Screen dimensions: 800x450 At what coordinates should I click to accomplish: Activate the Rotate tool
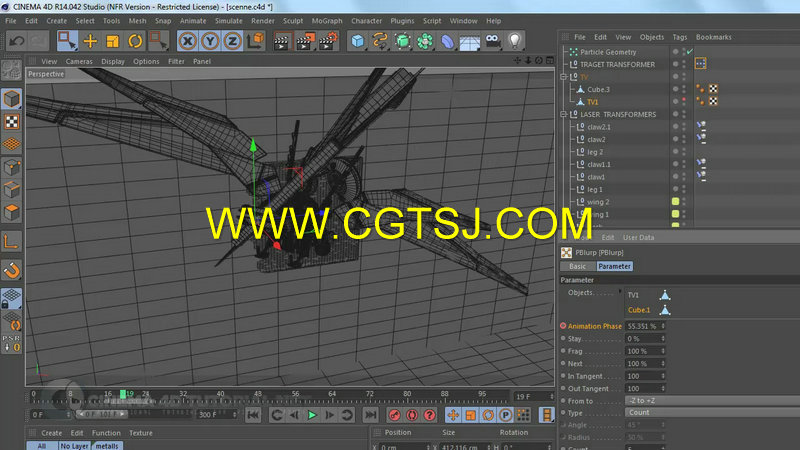pyautogui.click(x=135, y=41)
